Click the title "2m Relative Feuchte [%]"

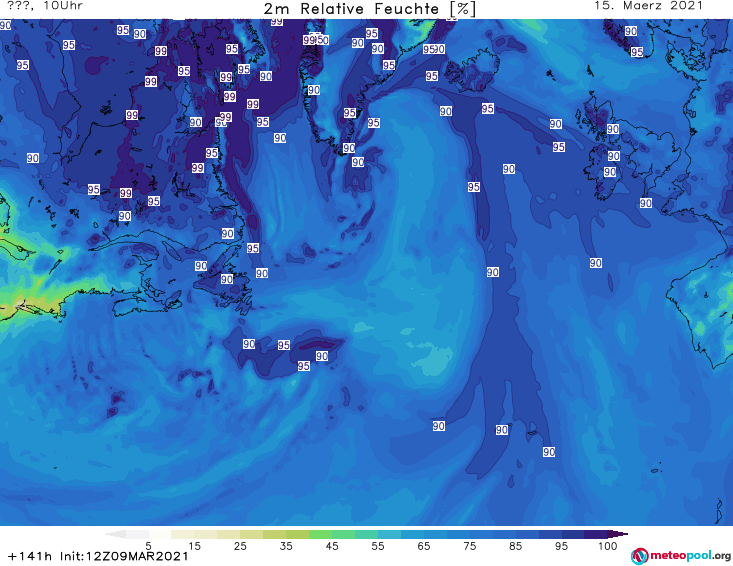(369, 9)
